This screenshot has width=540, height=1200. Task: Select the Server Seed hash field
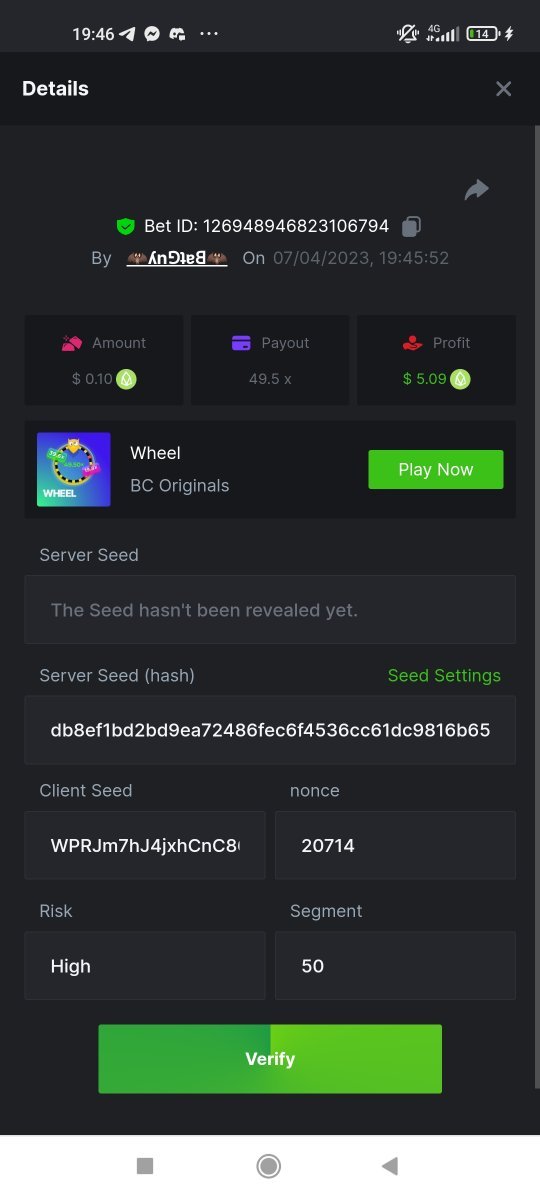270,730
